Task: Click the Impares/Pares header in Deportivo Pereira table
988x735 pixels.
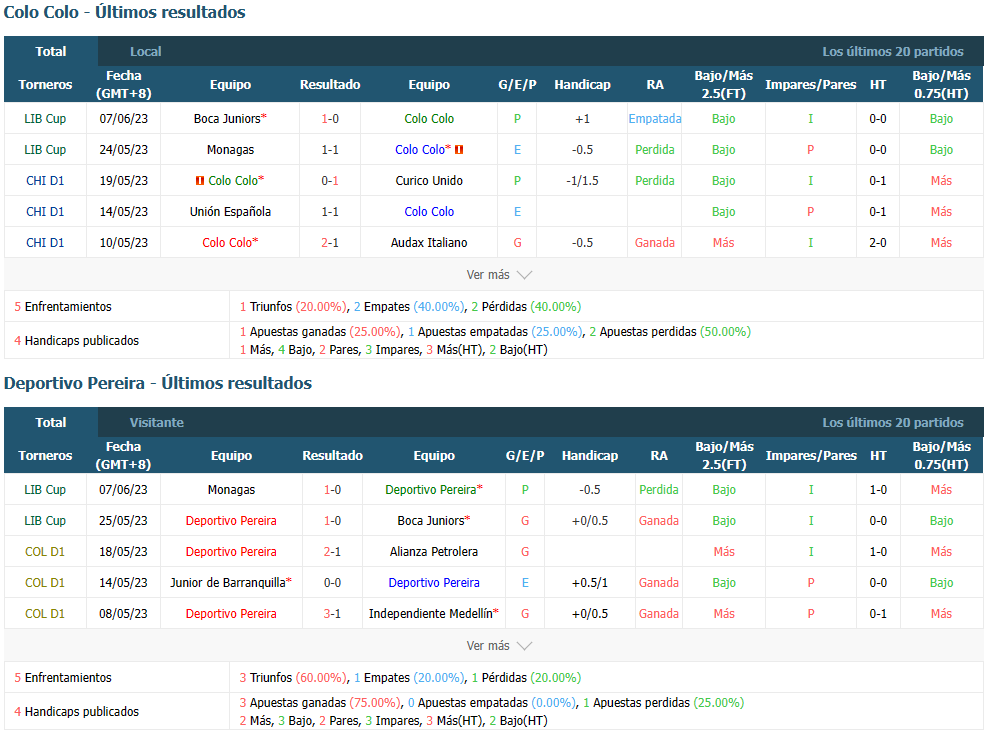Action: (x=811, y=455)
